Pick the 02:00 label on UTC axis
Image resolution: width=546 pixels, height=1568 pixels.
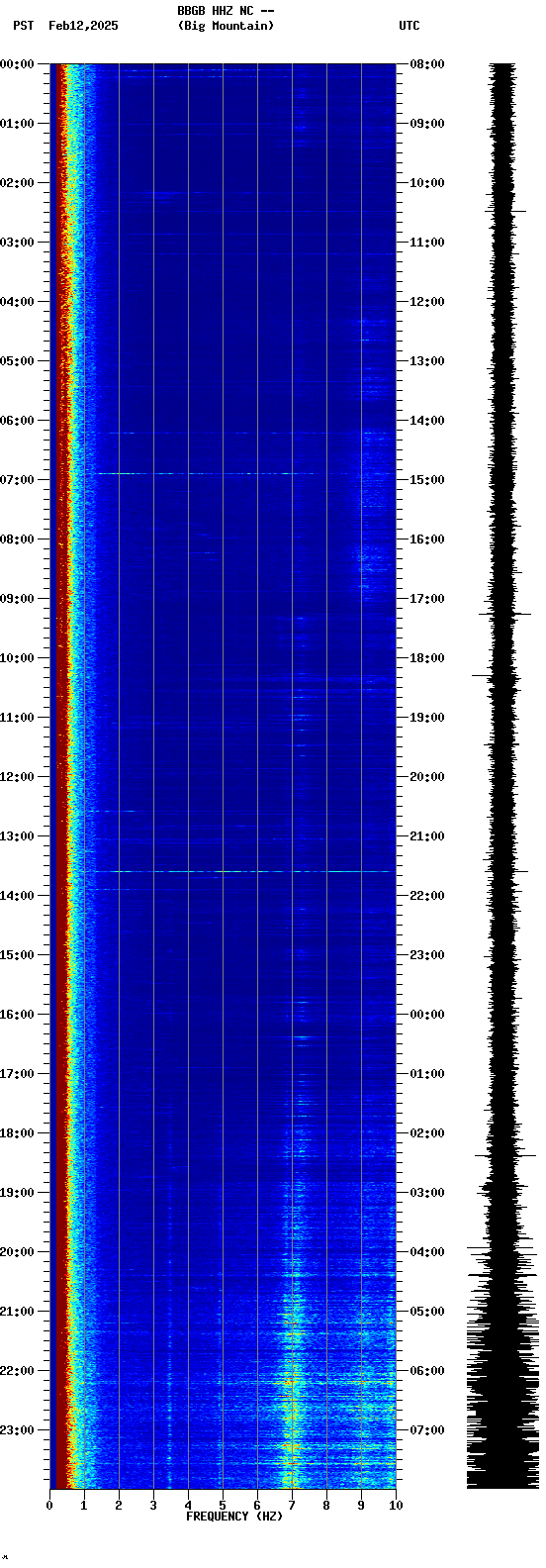[x=427, y=1133]
